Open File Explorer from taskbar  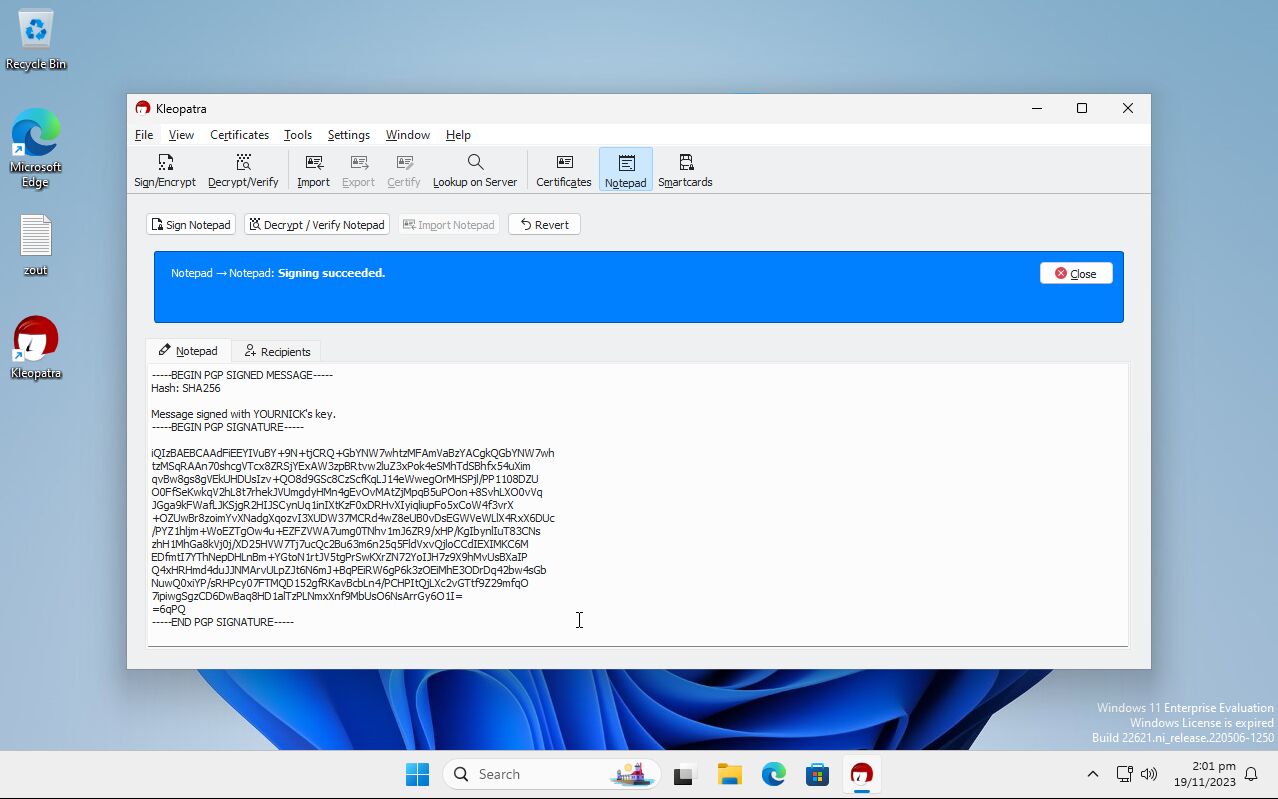(x=729, y=774)
